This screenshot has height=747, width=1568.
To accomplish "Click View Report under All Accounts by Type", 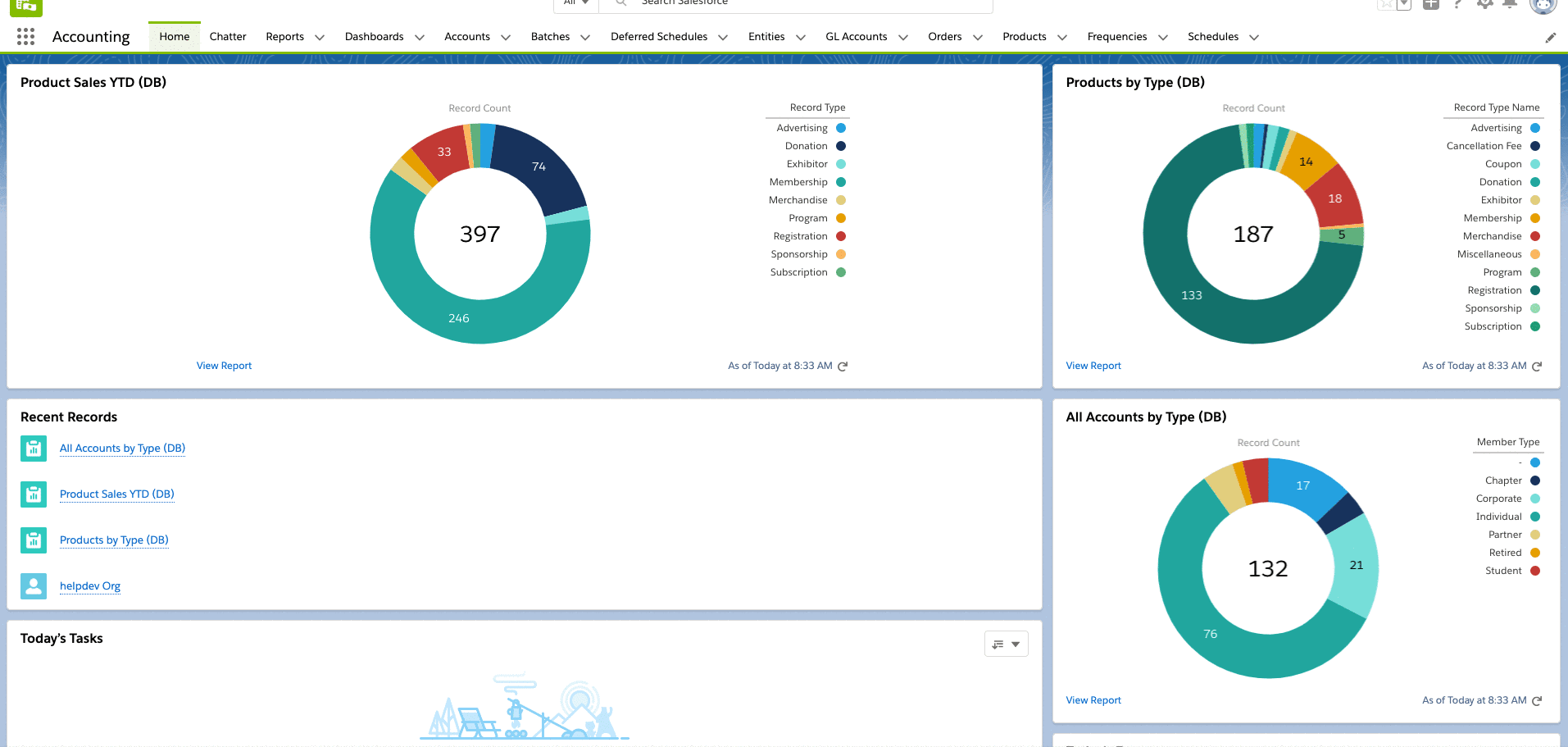I will click(x=1093, y=700).
